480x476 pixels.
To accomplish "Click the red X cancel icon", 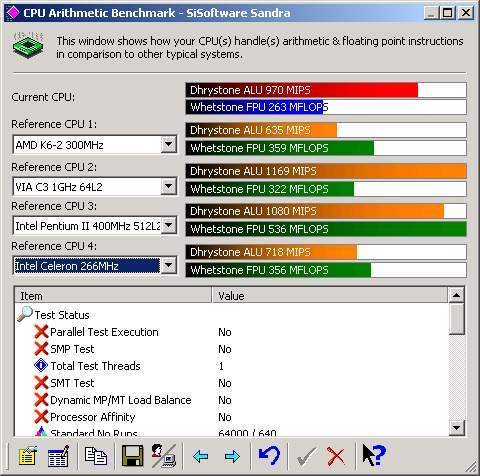I will click(336, 456).
